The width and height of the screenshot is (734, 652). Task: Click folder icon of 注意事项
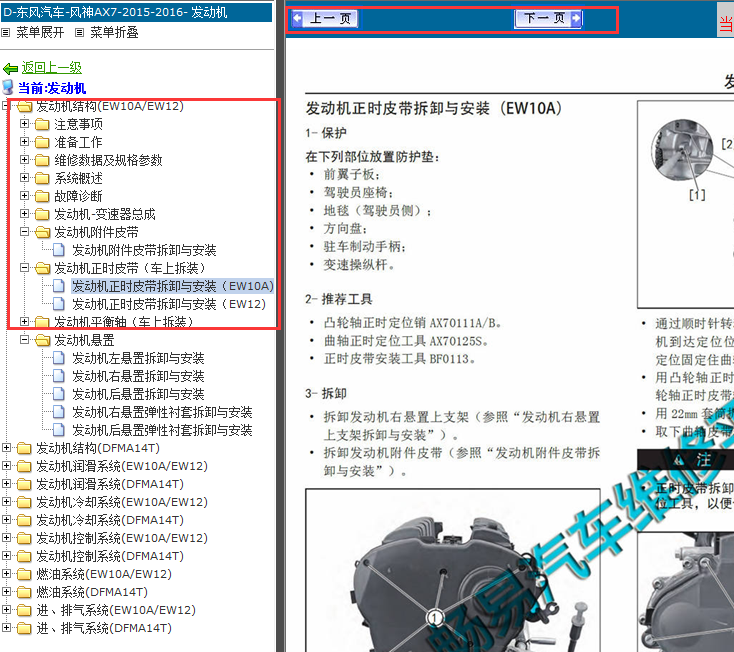point(42,124)
